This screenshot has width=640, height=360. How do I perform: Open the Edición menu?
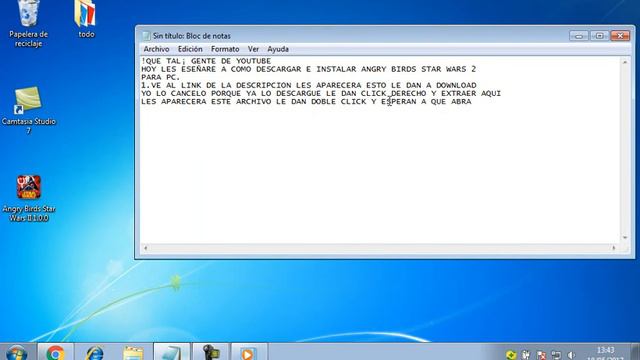click(x=190, y=49)
